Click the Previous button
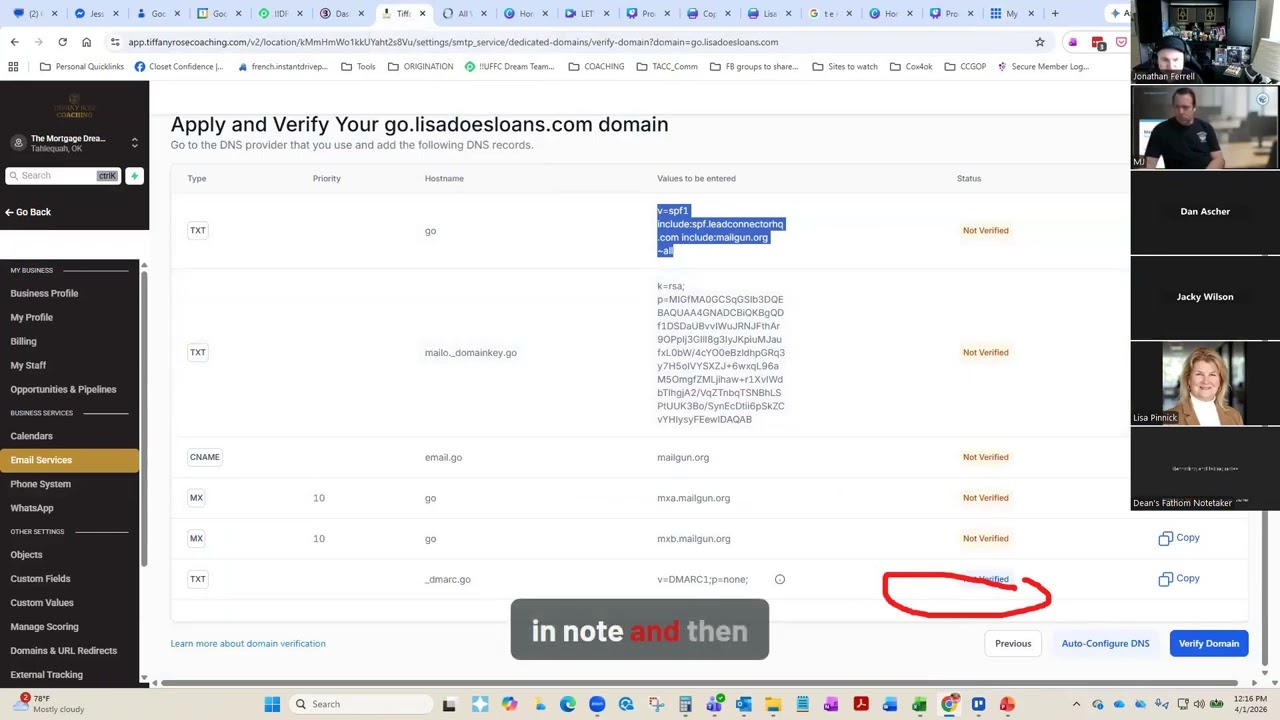 click(1013, 644)
